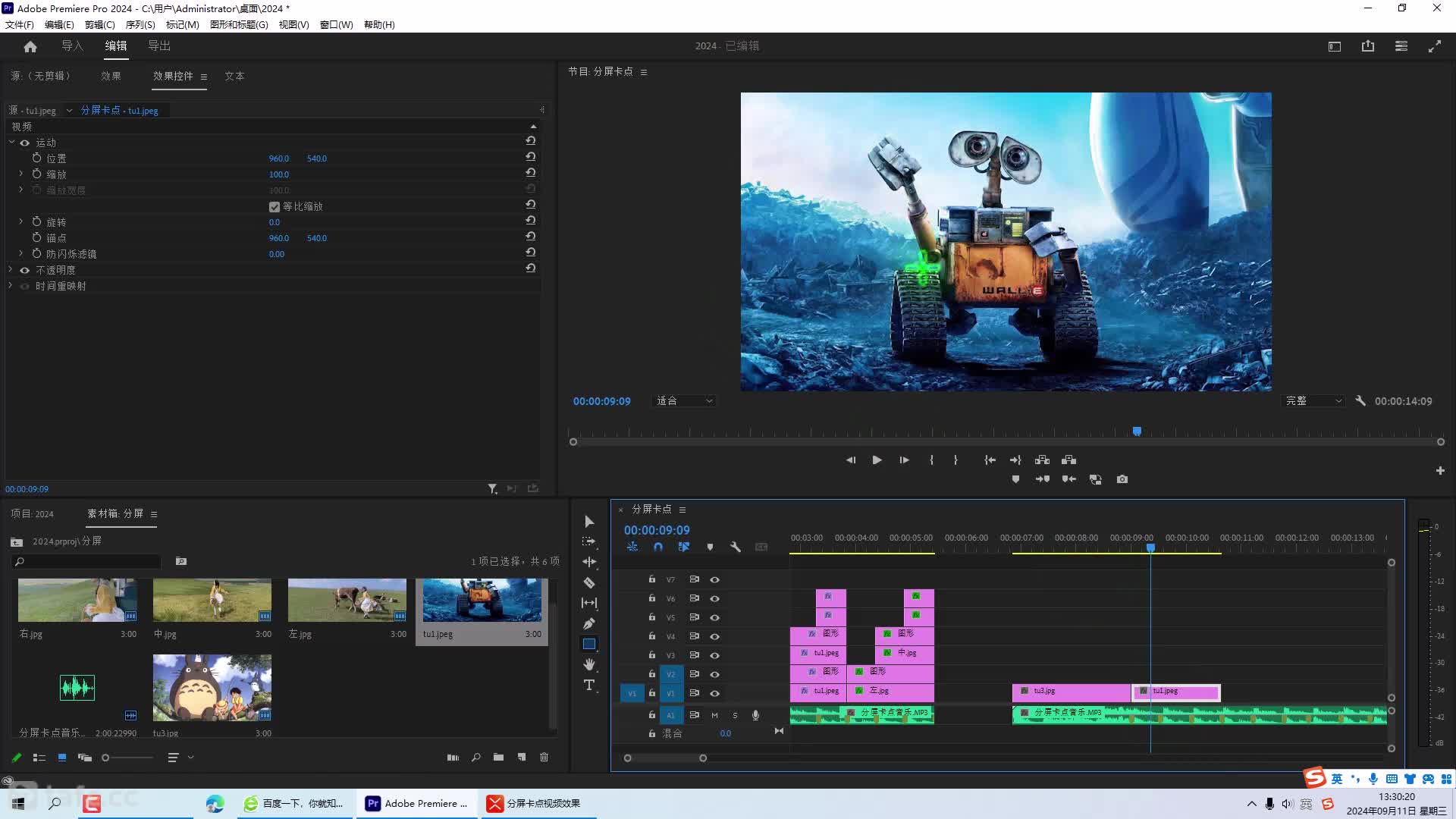Delete selected item with trash icon
The width and height of the screenshot is (1456, 819).
(544, 757)
